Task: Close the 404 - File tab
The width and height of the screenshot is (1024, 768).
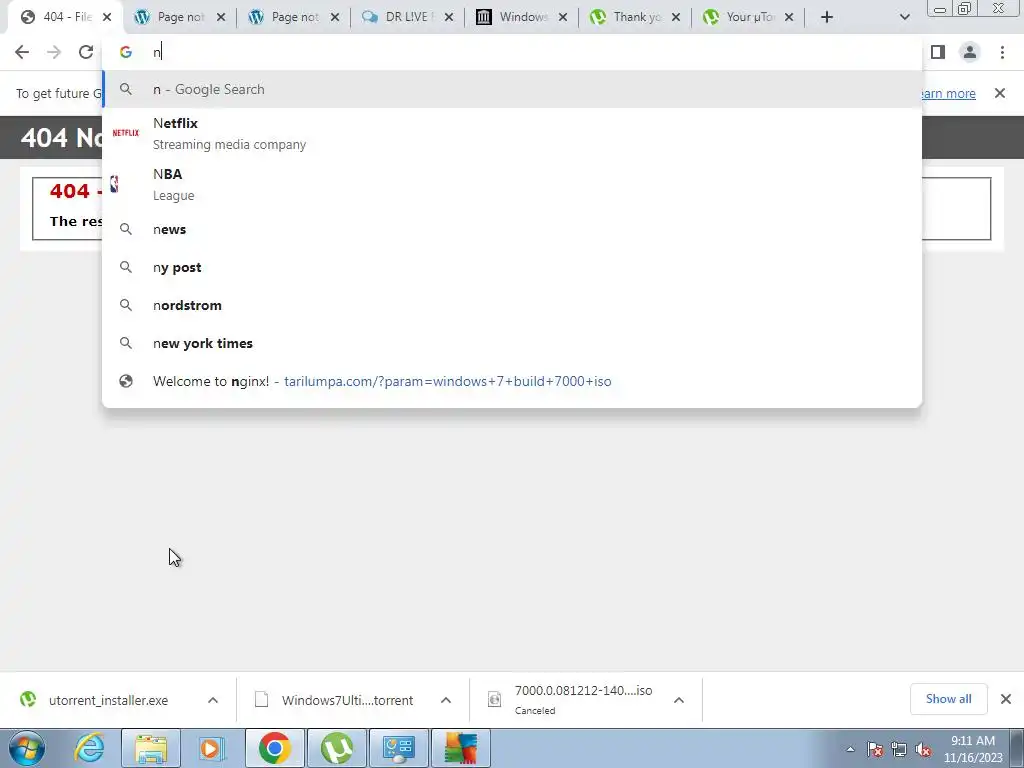Action: coord(108,17)
